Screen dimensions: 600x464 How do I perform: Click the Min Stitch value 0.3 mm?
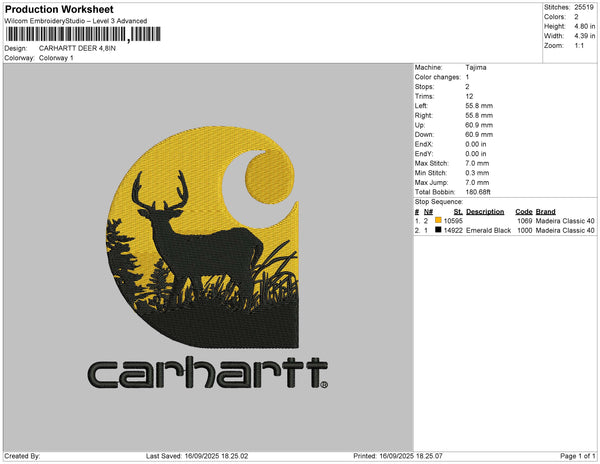coord(477,173)
